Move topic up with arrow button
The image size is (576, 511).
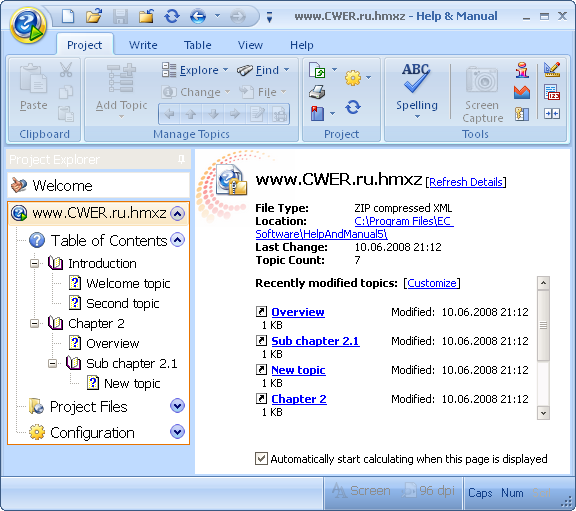point(191,114)
